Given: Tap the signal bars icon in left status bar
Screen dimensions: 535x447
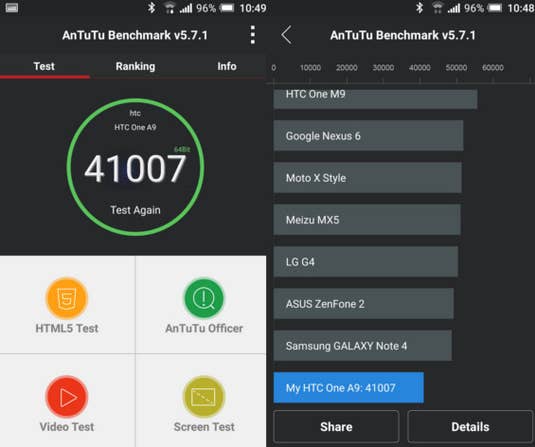Looking at the screenshot, I should [186, 8].
